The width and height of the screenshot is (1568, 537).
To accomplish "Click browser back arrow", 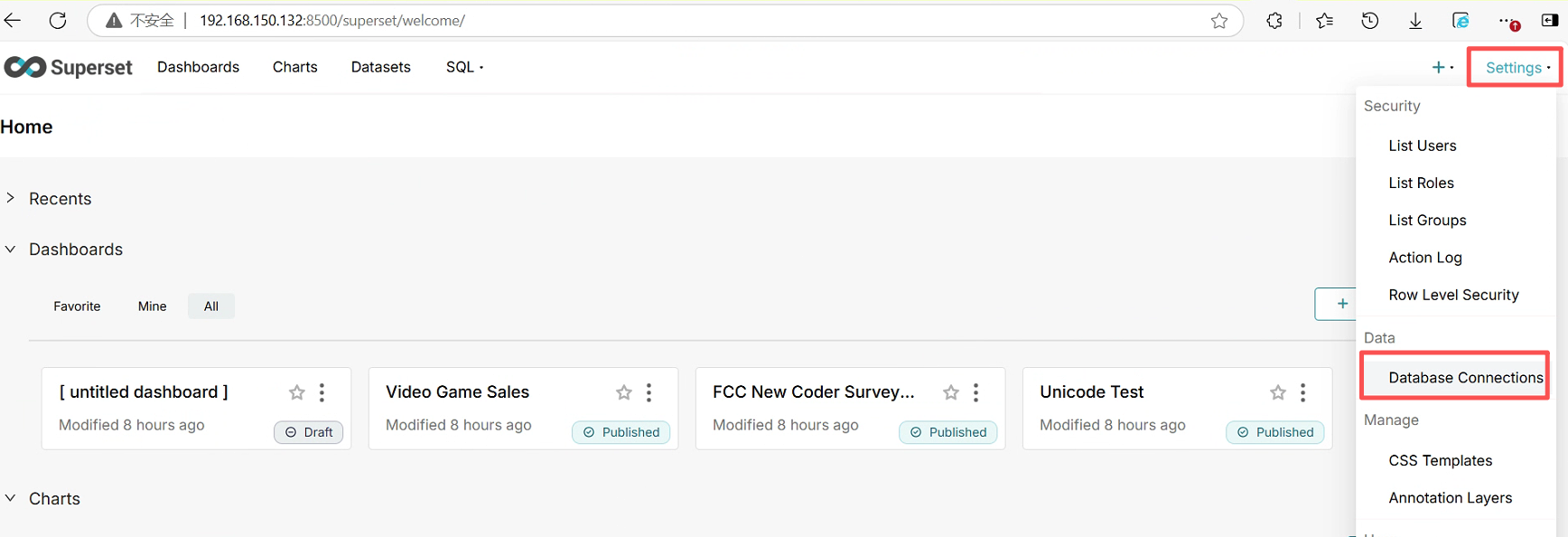I will tap(13, 20).
